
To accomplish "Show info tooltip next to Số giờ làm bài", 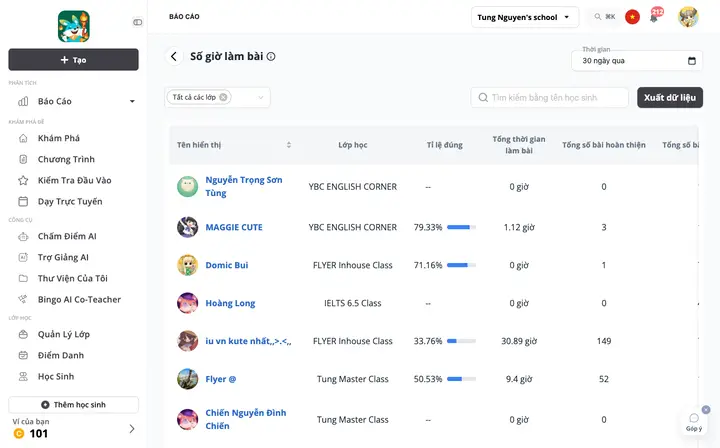I will 271,56.
